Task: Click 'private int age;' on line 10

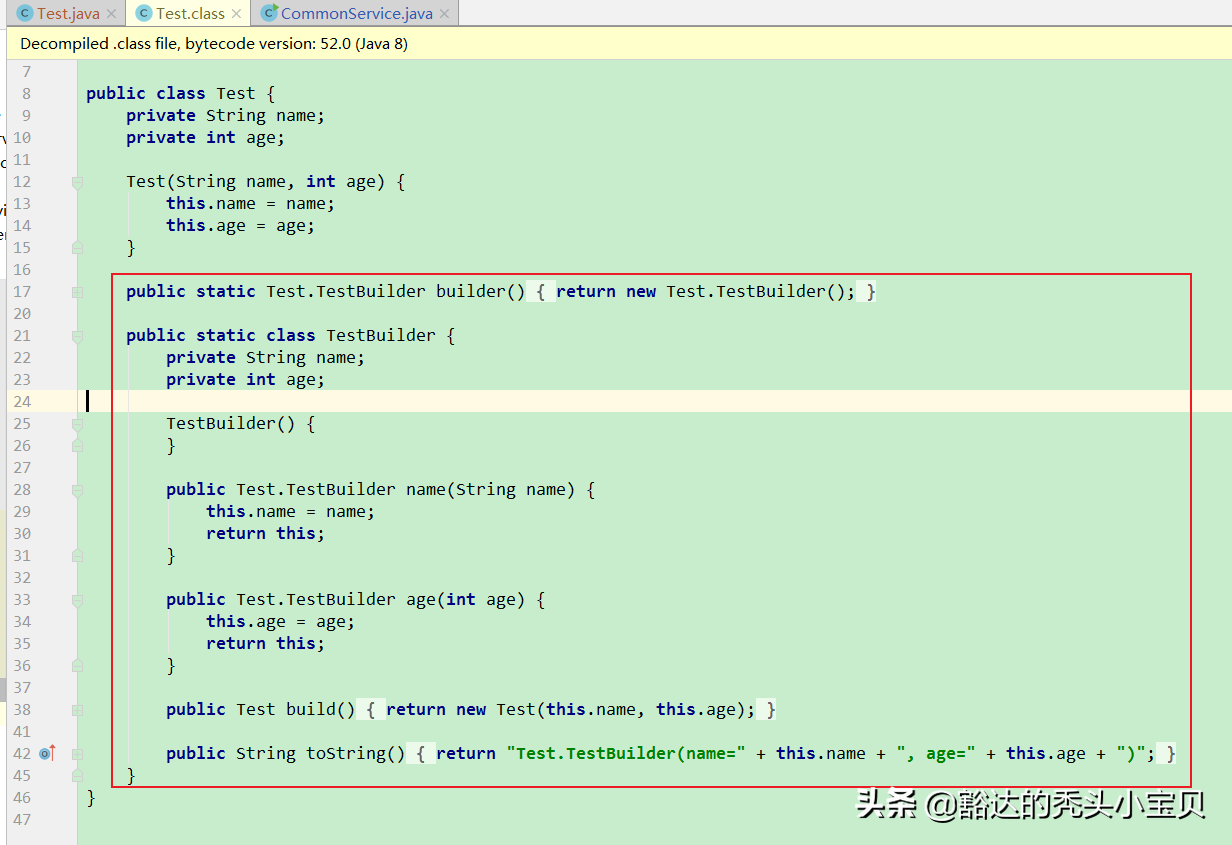Action: click(x=206, y=138)
